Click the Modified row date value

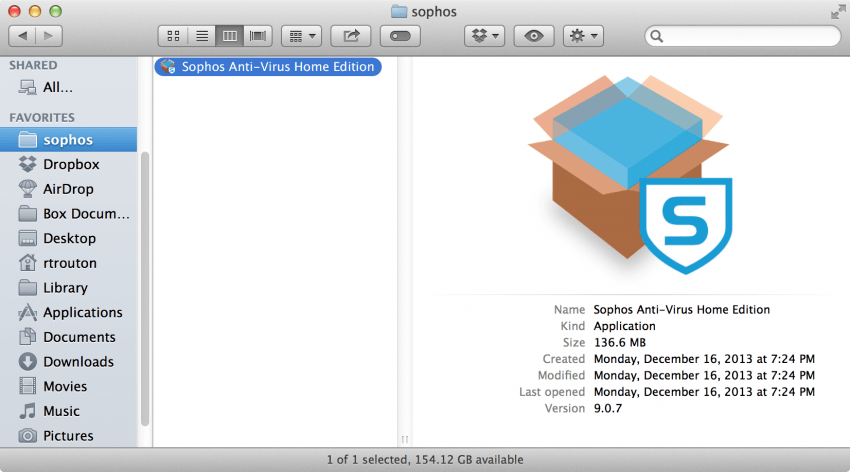tap(704, 375)
